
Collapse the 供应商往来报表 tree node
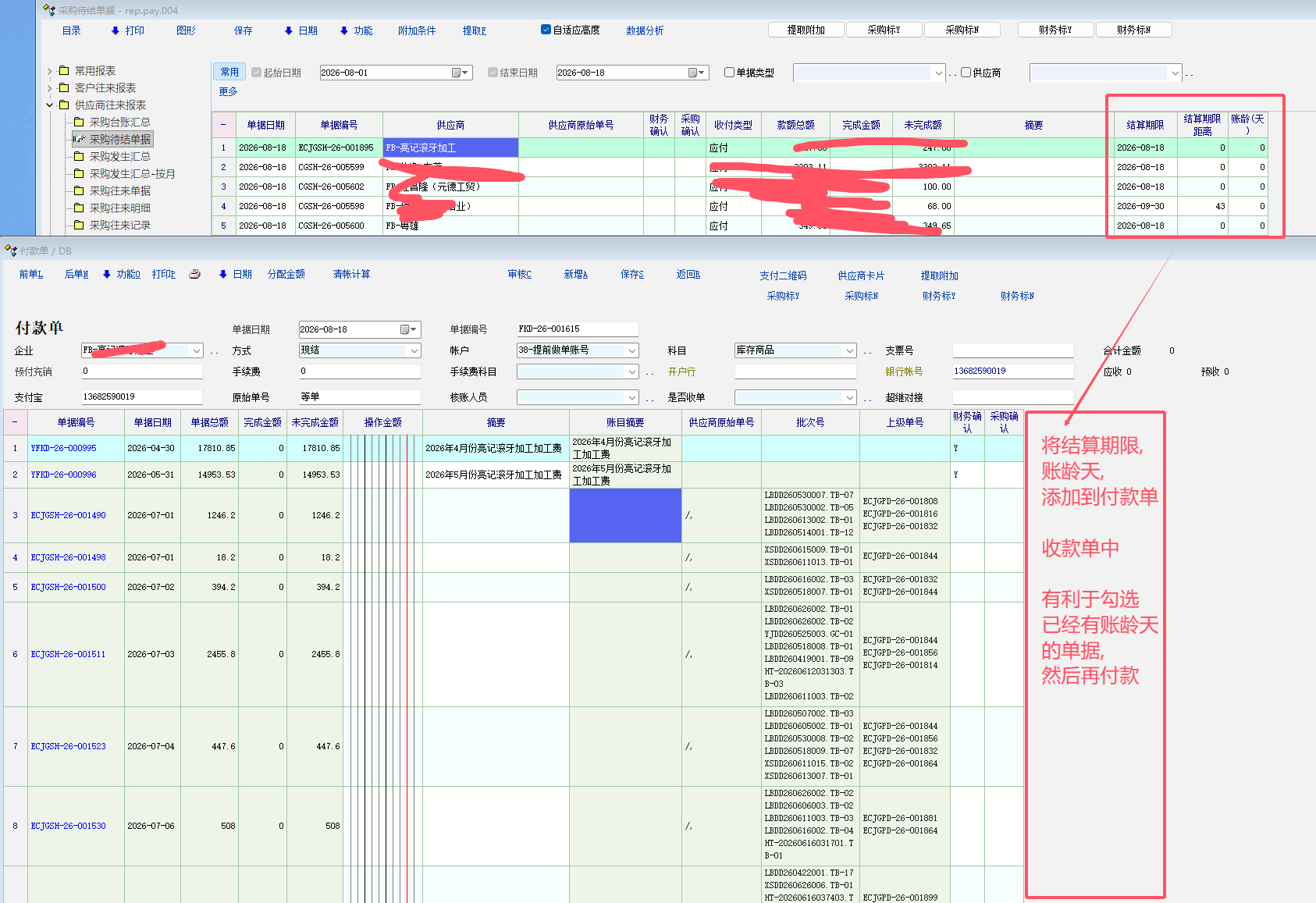tap(50, 105)
